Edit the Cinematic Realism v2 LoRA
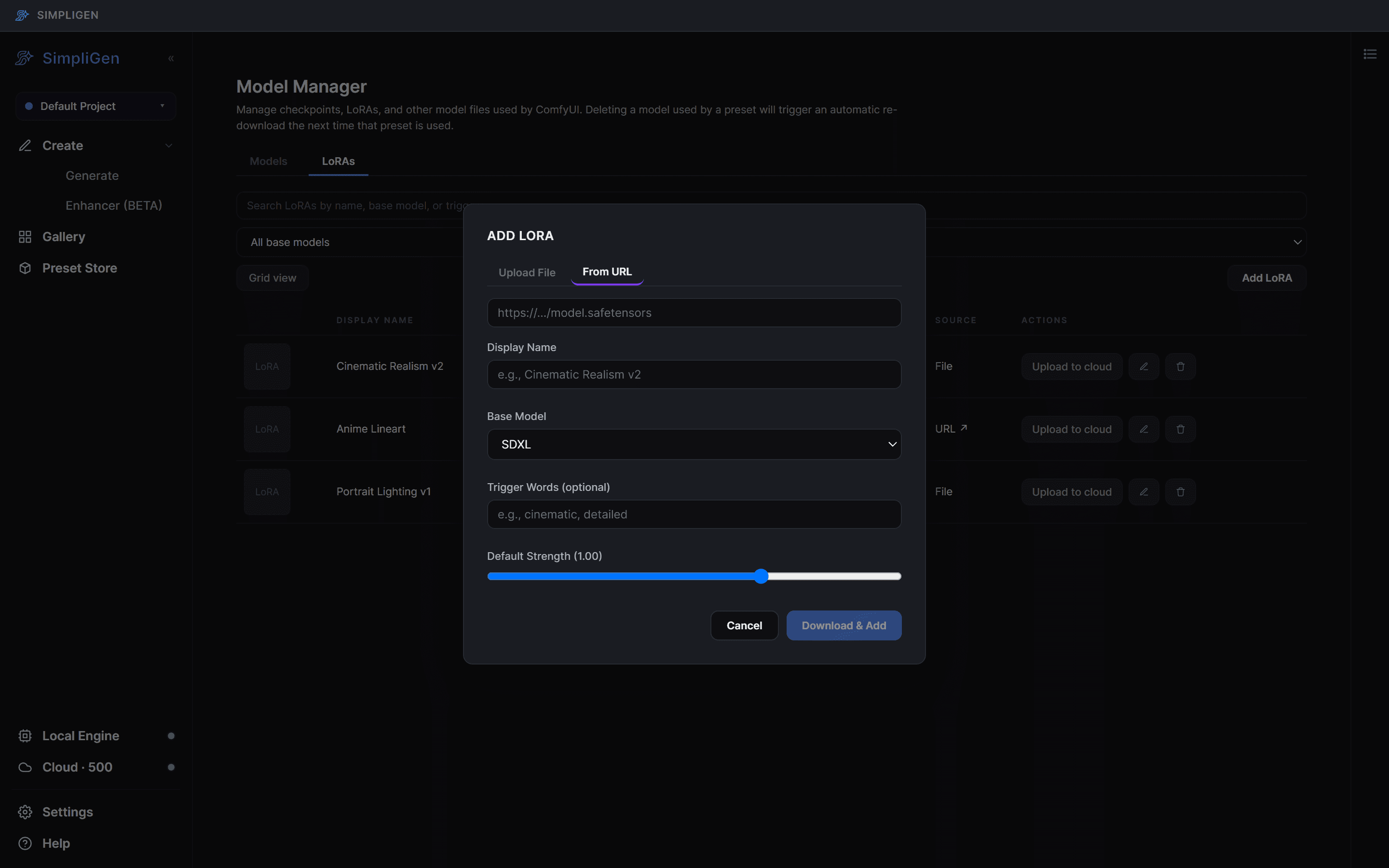 point(1144,366)
